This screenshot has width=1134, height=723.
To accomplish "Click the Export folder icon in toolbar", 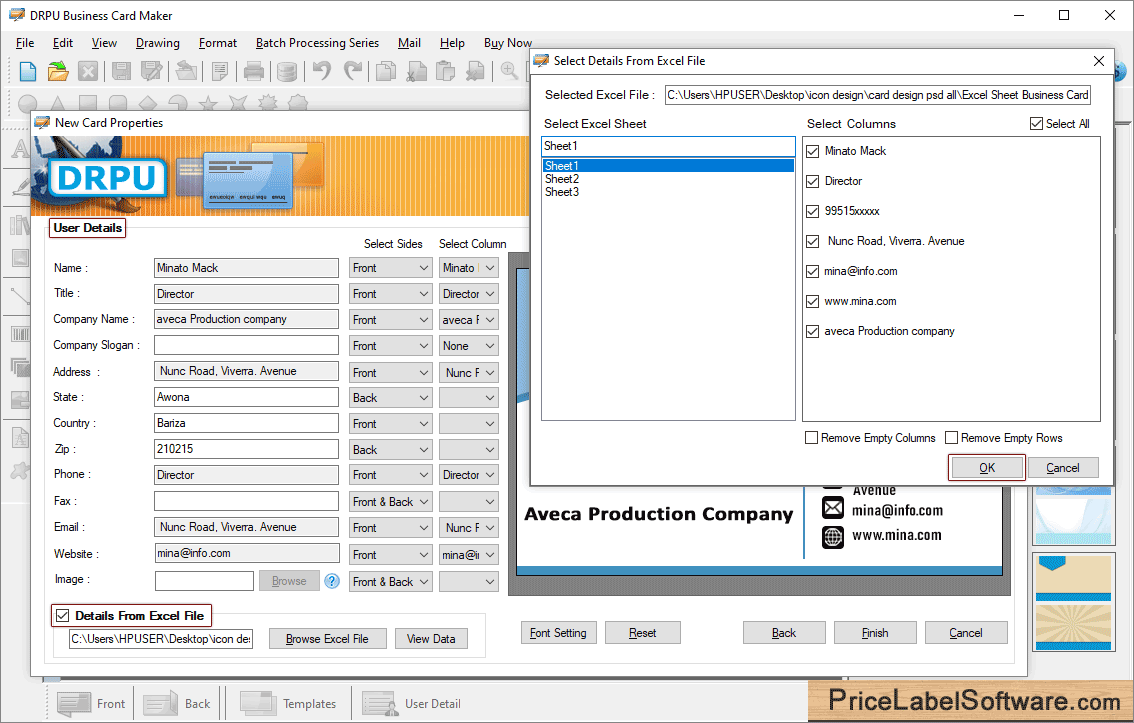I will 187,71.
